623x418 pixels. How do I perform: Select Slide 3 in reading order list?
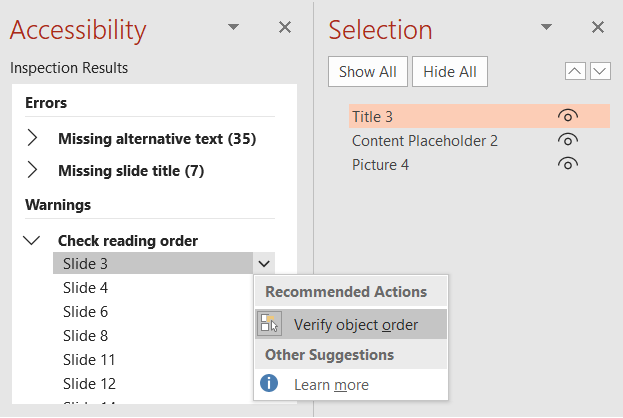pyautogui.click(x=153, y=263)
